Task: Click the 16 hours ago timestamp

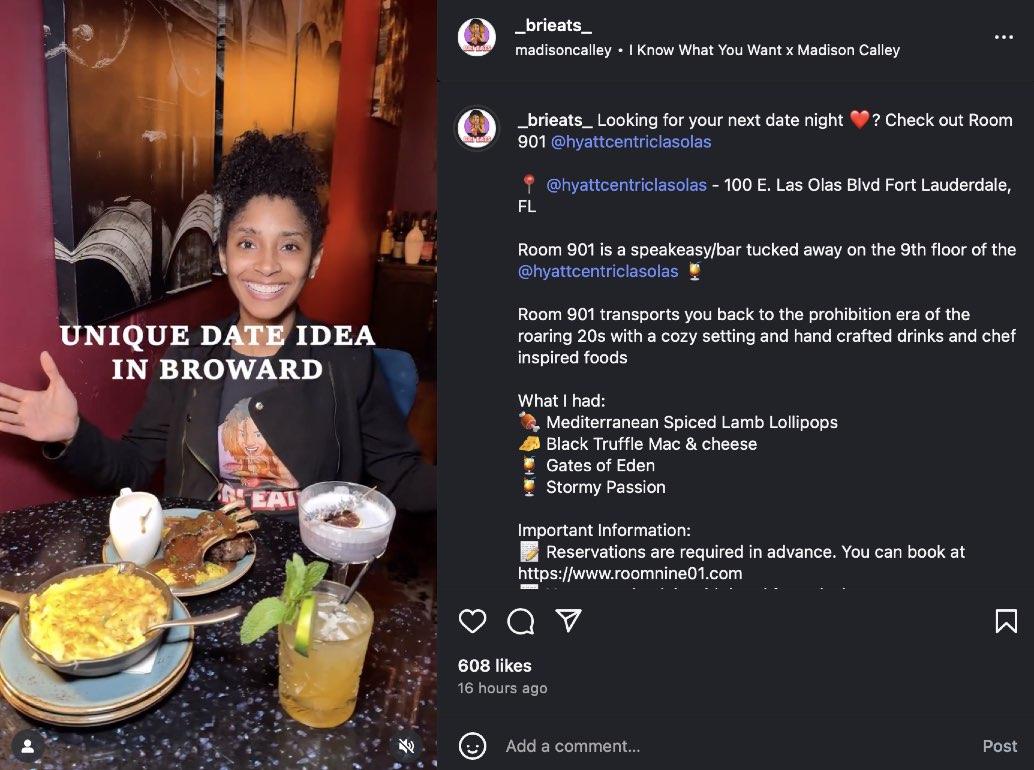Action: tap(502, 688)
